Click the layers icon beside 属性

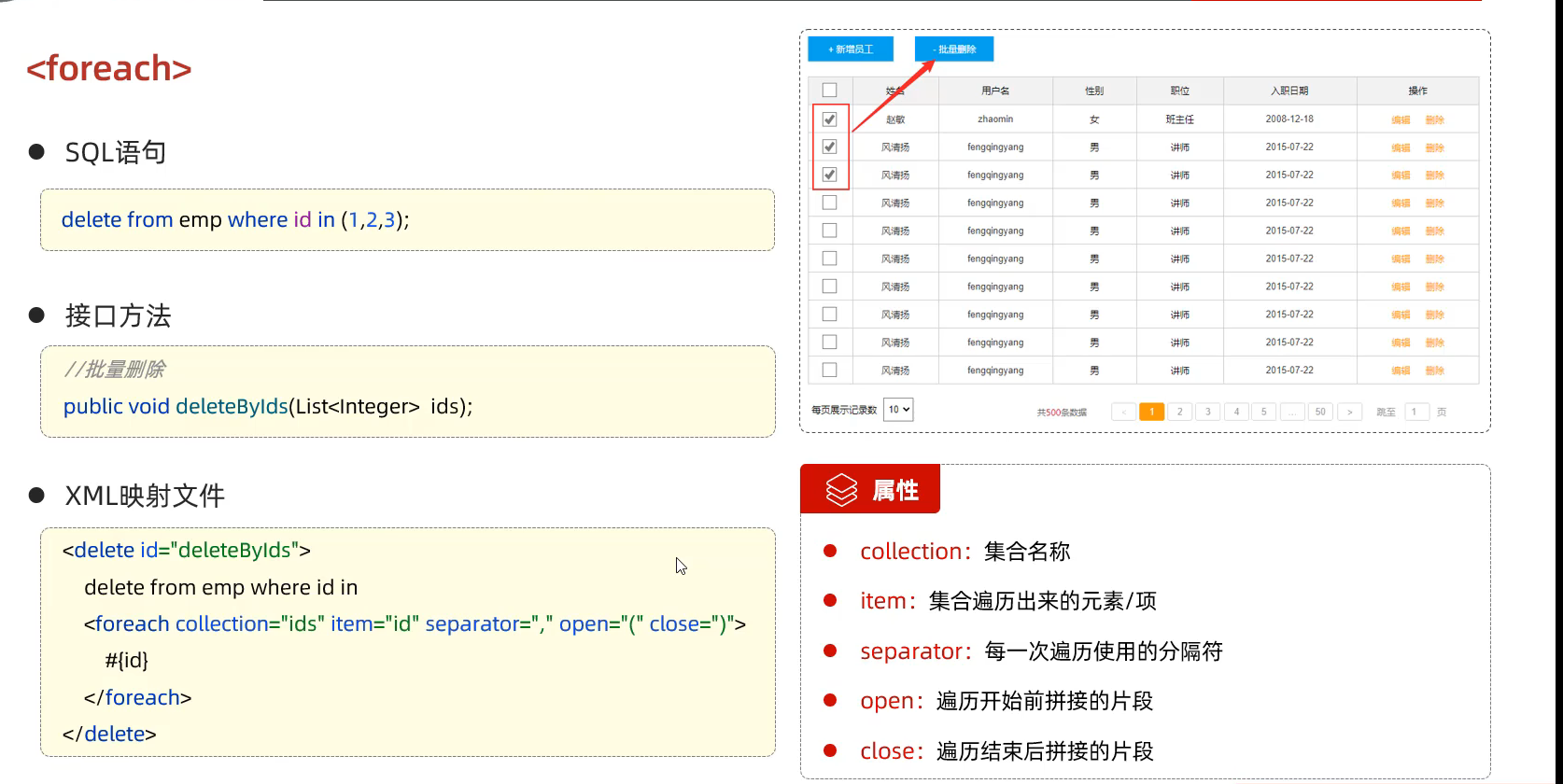(841, 490)
